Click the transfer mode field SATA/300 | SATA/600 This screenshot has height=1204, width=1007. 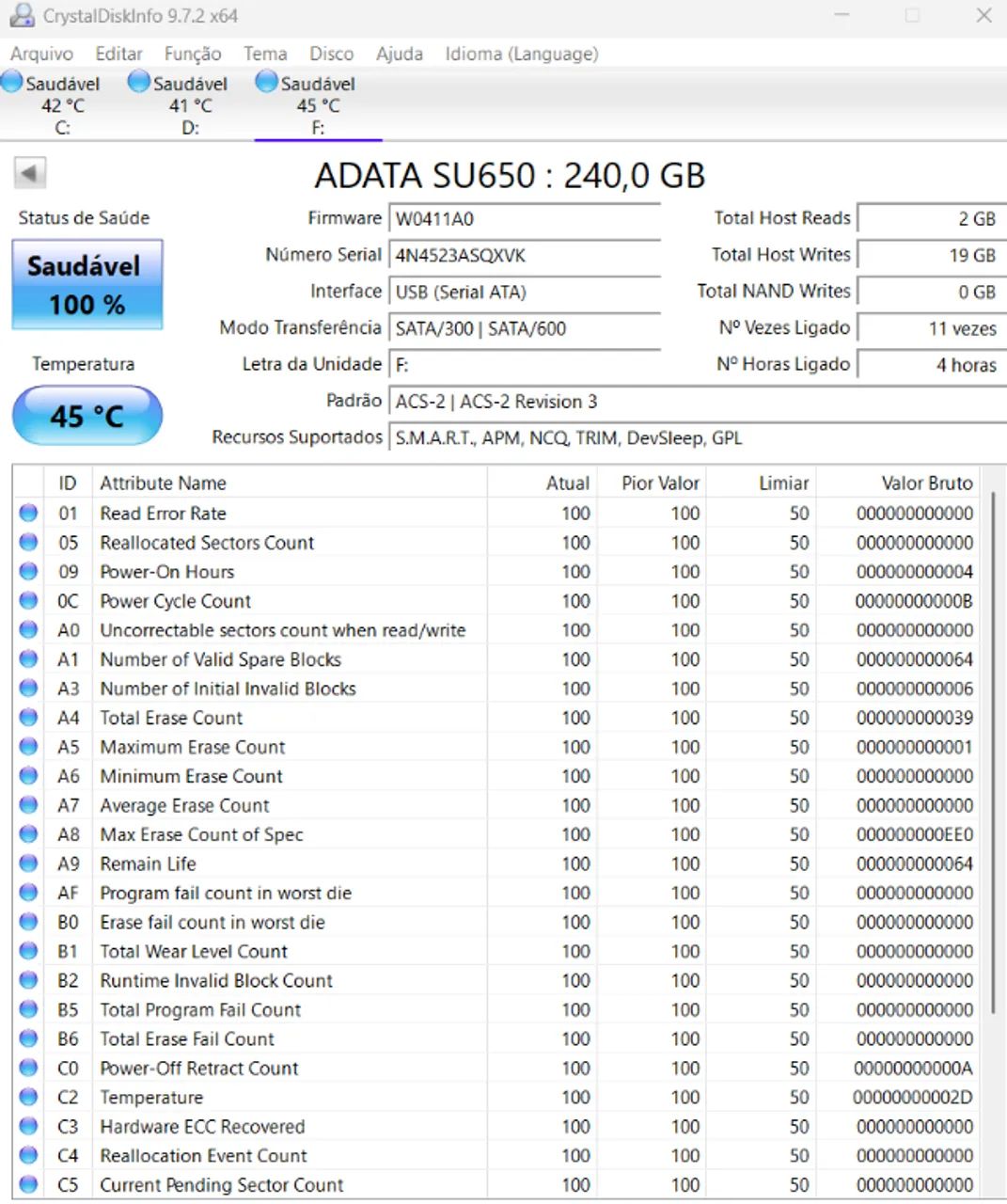(x=525, y=328)
